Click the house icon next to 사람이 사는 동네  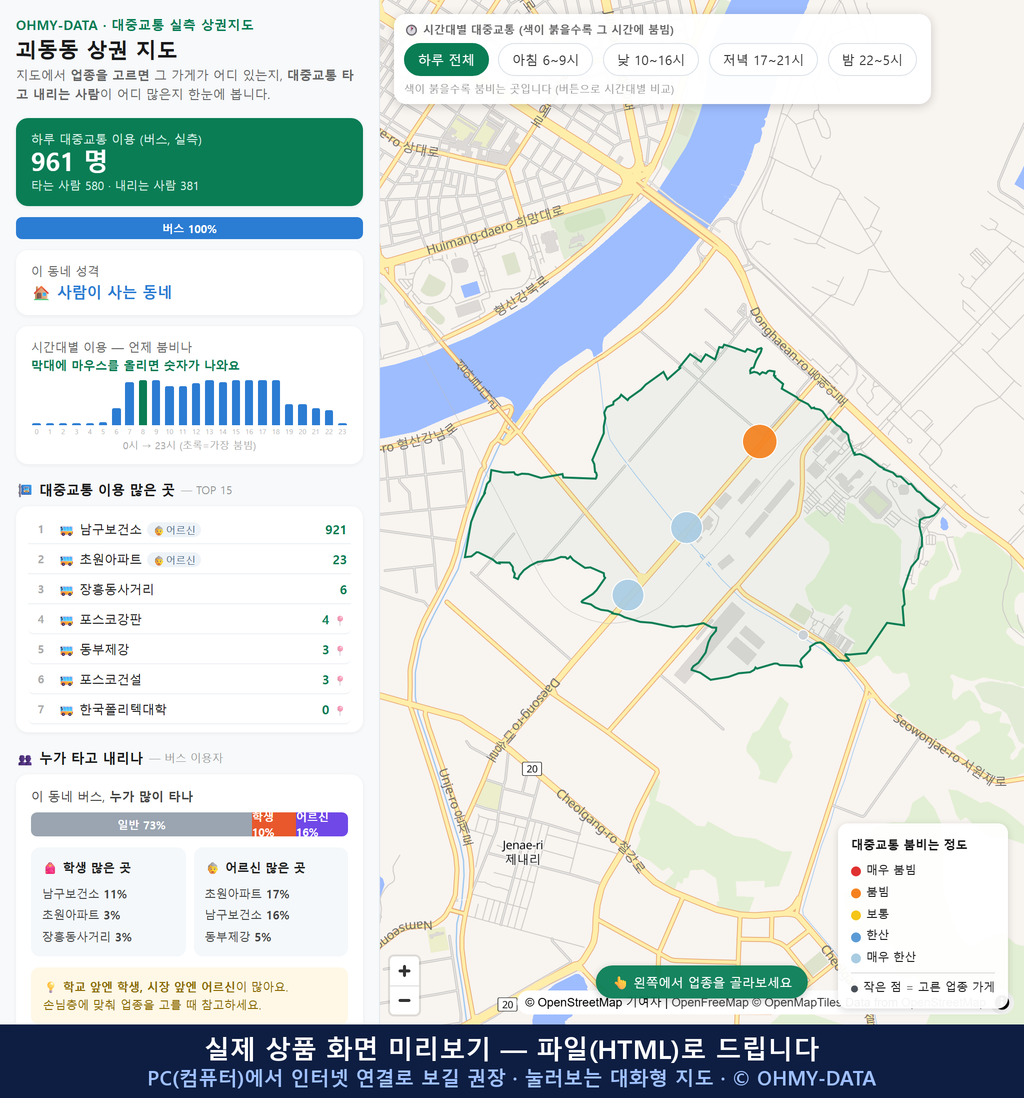[x=41, y=293]
